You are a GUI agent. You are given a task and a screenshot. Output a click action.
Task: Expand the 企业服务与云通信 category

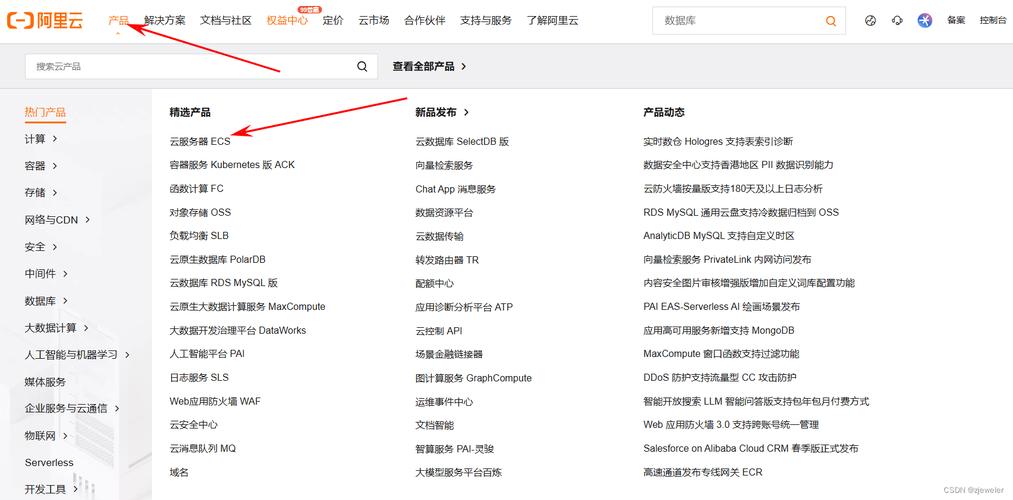click(72, 409)
